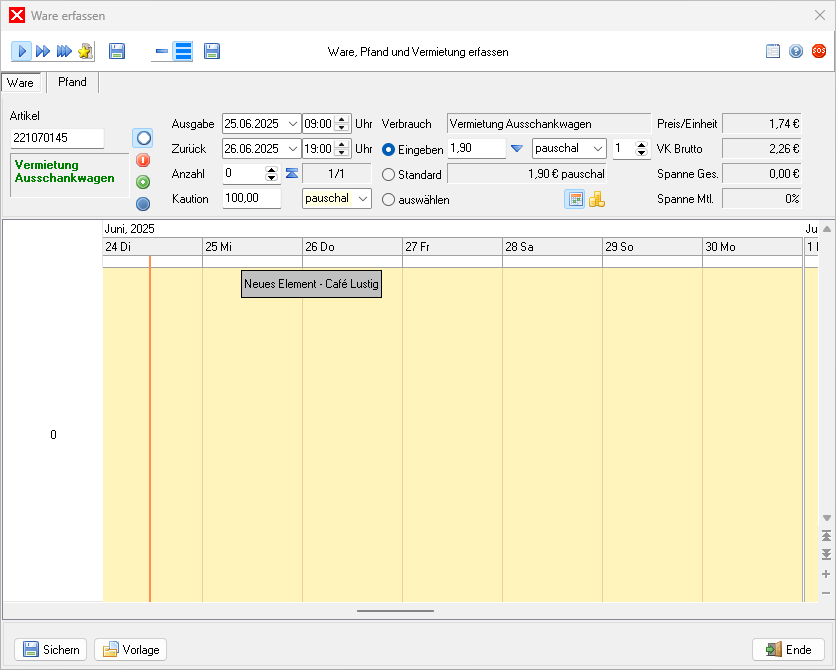
Task: Click the Neues Element - Café Lustig entry
Action: (312, 284)
